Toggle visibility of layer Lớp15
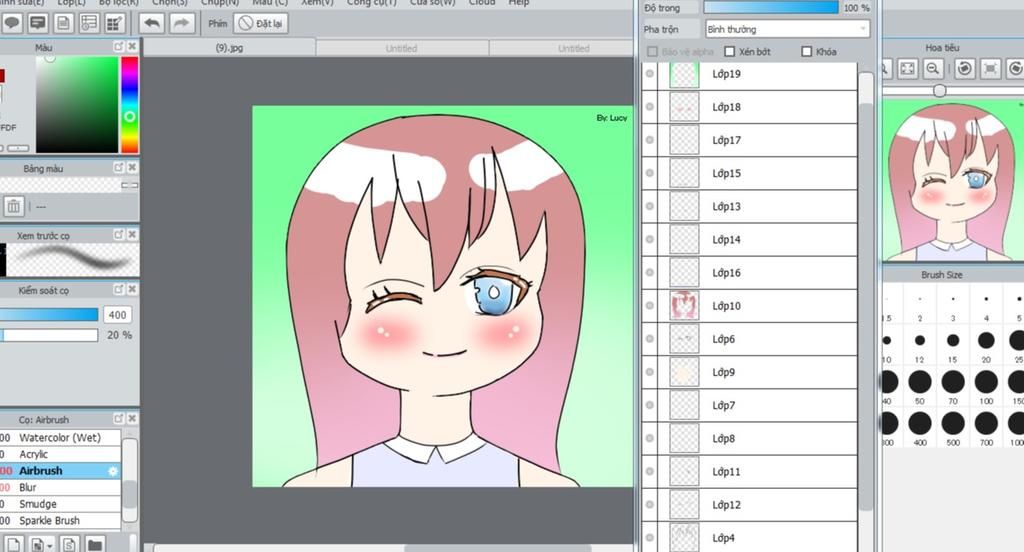The height and width of the screenshot is (552, 1024). pyautogui.click(x=650, y=173)
